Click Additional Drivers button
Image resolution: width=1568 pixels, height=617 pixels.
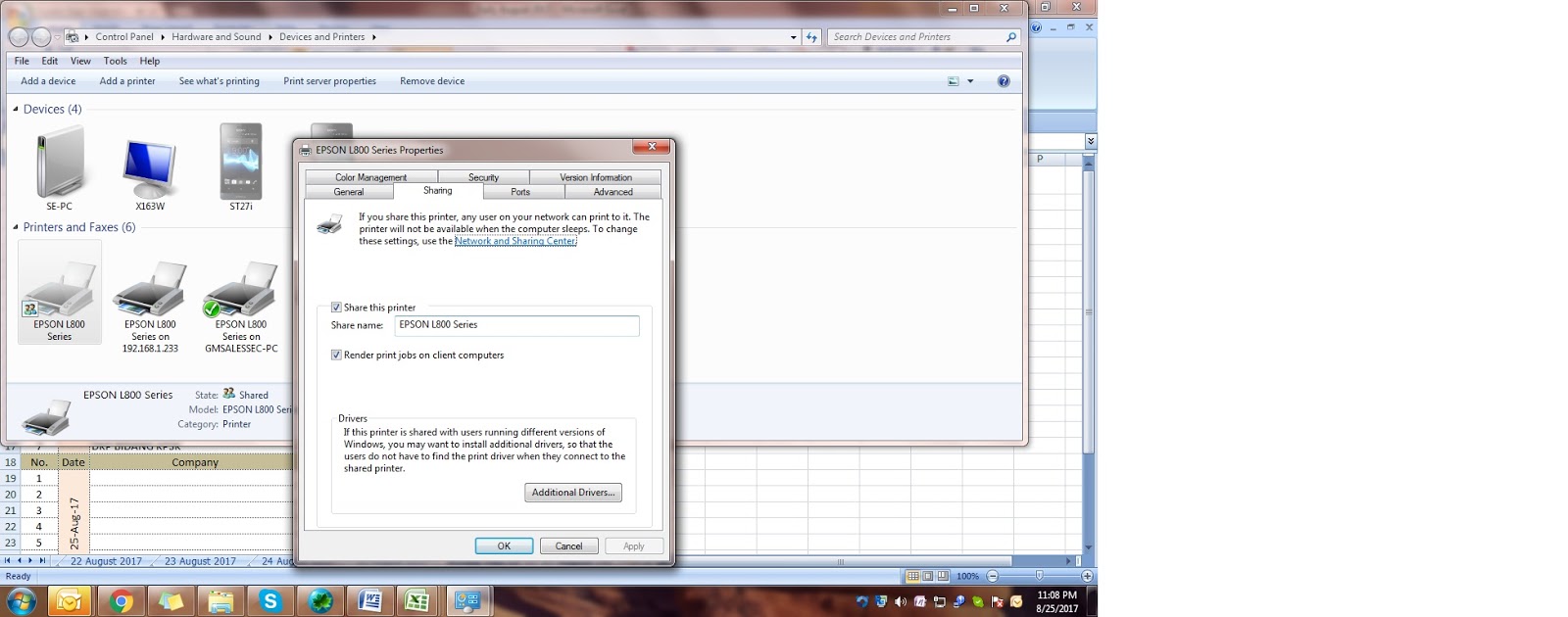pos(573,493)
